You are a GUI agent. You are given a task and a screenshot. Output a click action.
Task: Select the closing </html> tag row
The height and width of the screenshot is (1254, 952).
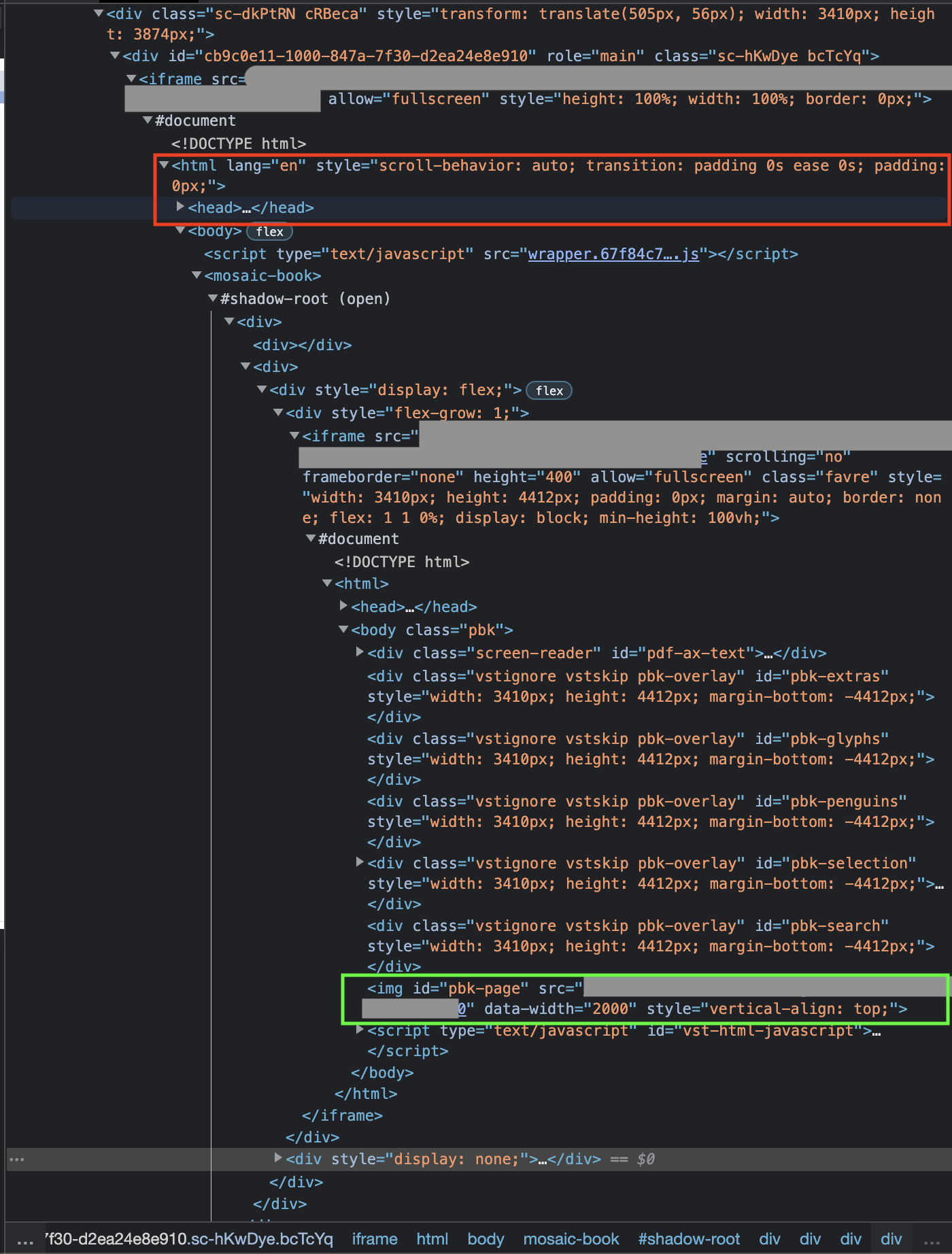[x=366, y=1094]
